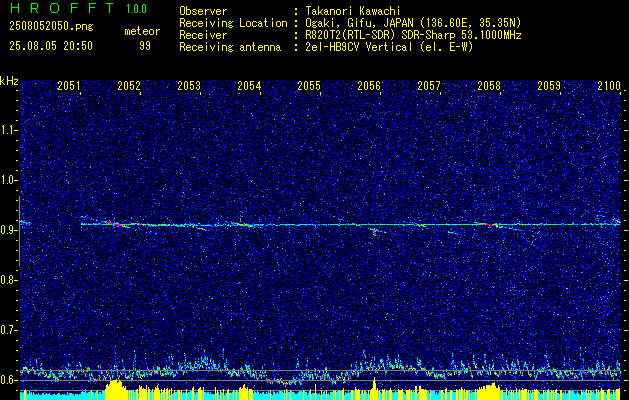The image size is (629, 400).
Task: Click the Observer label
Action: pyautogui.click(x=203, y=11)
